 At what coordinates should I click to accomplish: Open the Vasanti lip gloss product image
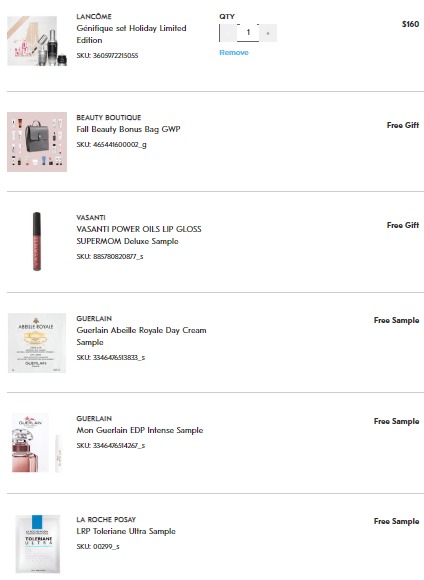(37, 241)
